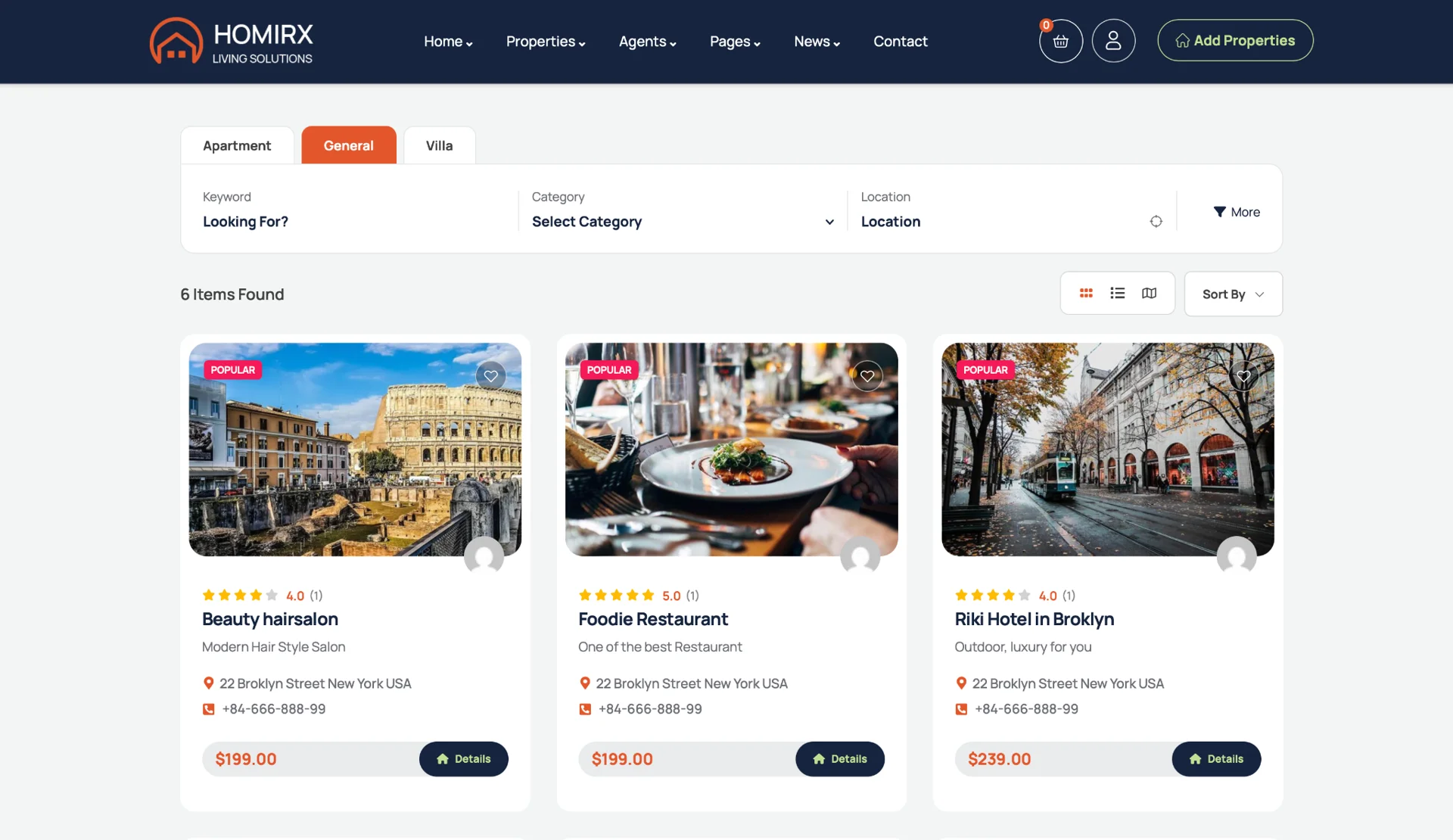Click the HOMIRX logo

(232, 41)
